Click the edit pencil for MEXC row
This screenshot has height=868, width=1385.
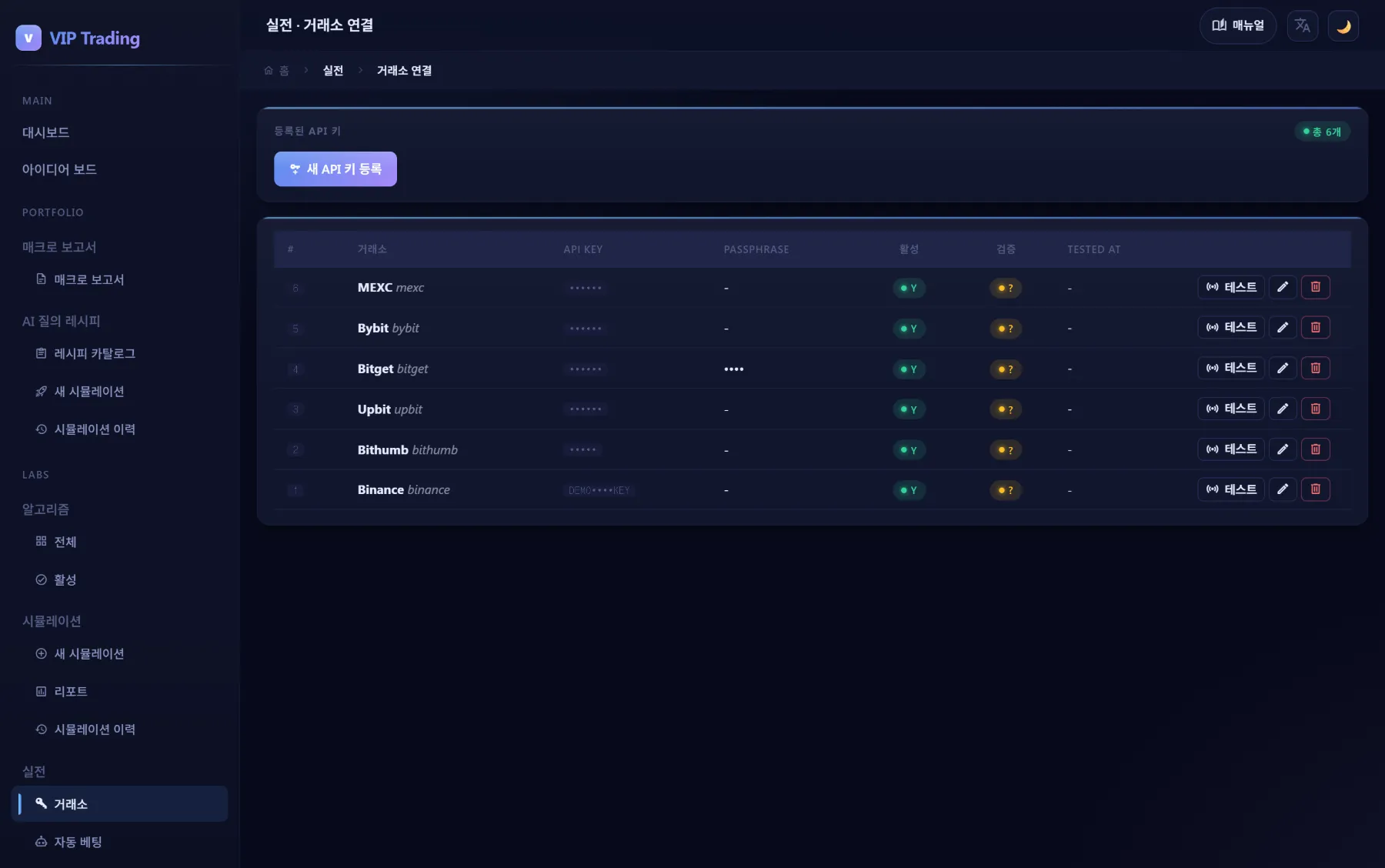pyautogui.click(x=1283, y=287)
